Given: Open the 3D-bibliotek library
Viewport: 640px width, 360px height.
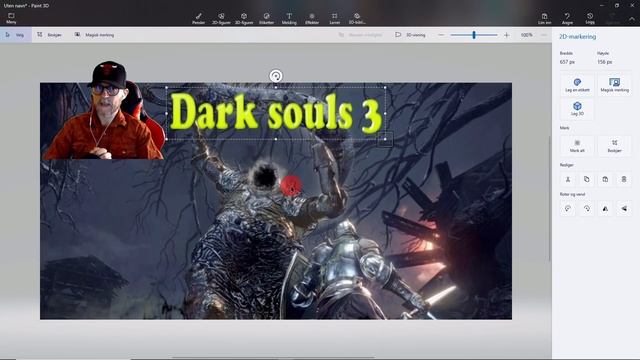Looking at the screenshot, I should point(357,18).
